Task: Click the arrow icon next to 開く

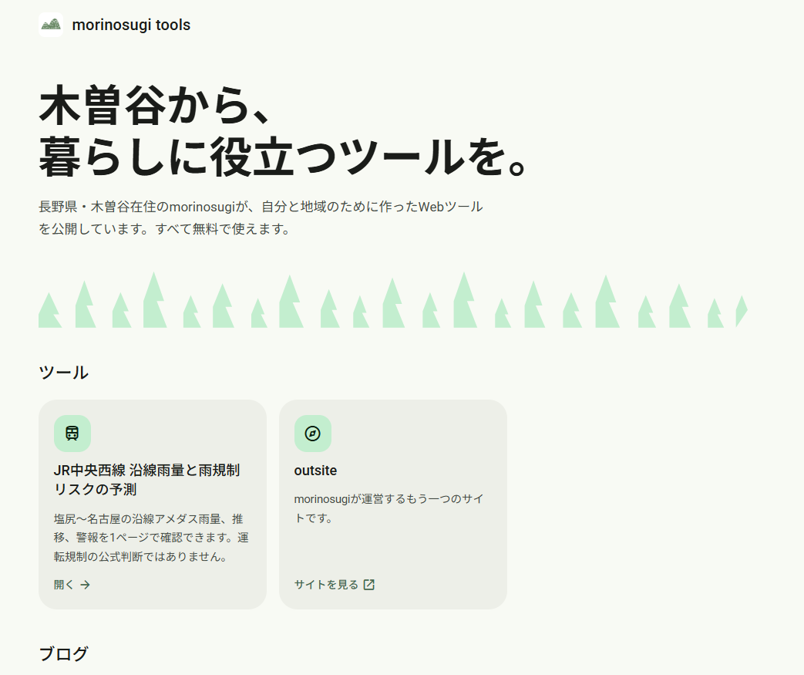Action: tap(85, 585)
